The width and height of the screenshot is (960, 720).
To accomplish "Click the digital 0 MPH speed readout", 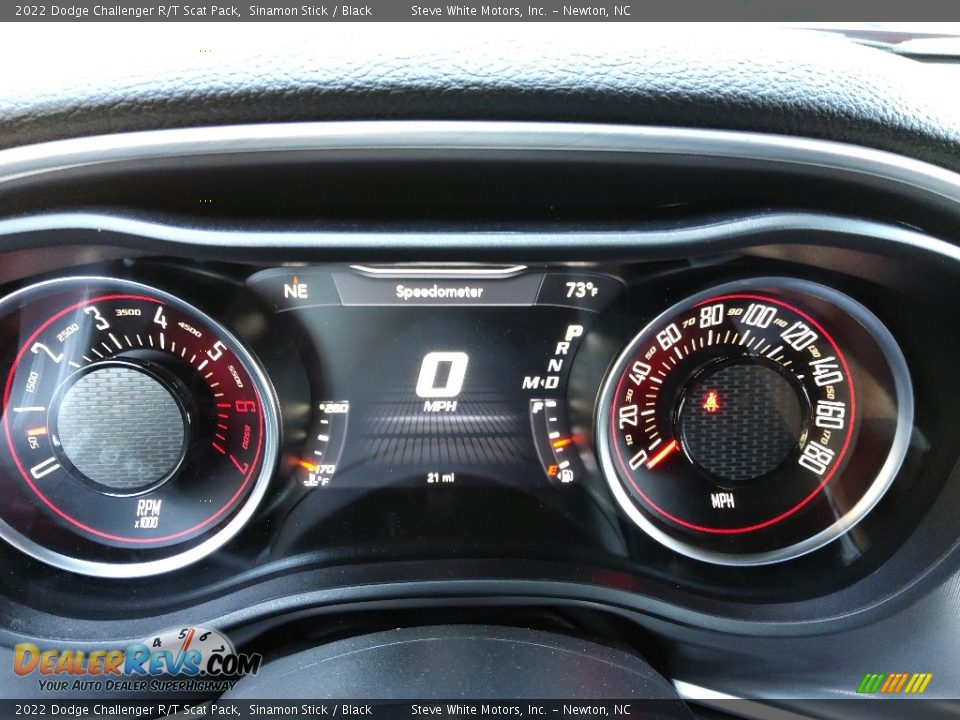I will (x=441, y=381).
